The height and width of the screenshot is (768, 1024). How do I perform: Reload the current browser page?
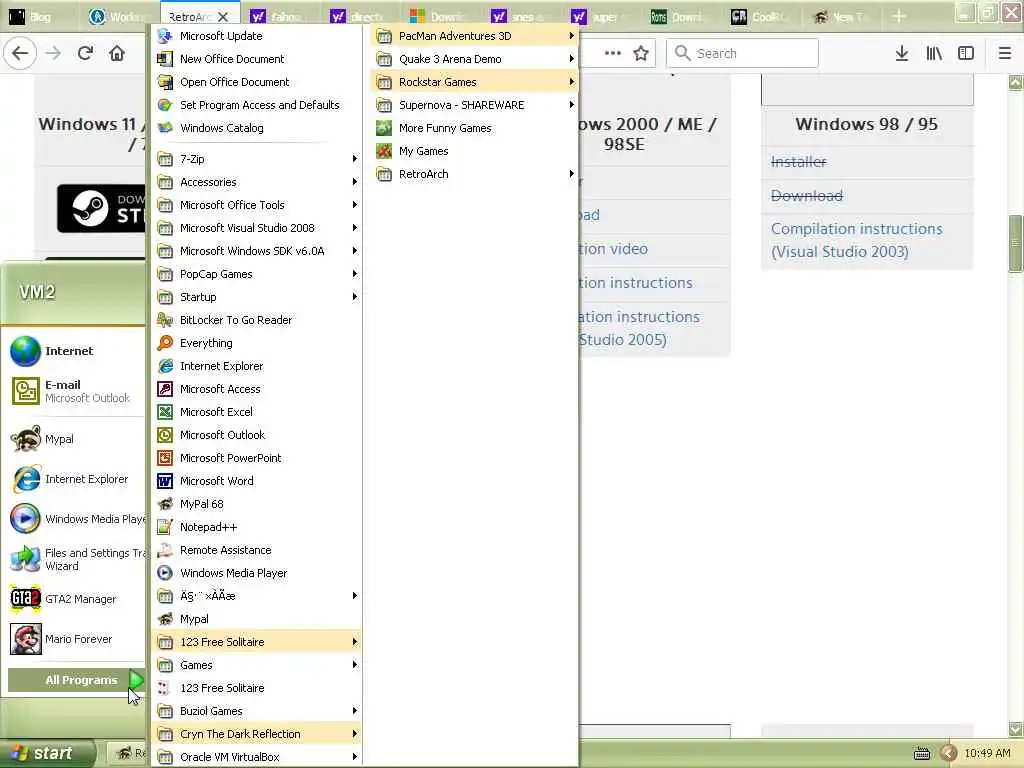(x=85, y=53)
